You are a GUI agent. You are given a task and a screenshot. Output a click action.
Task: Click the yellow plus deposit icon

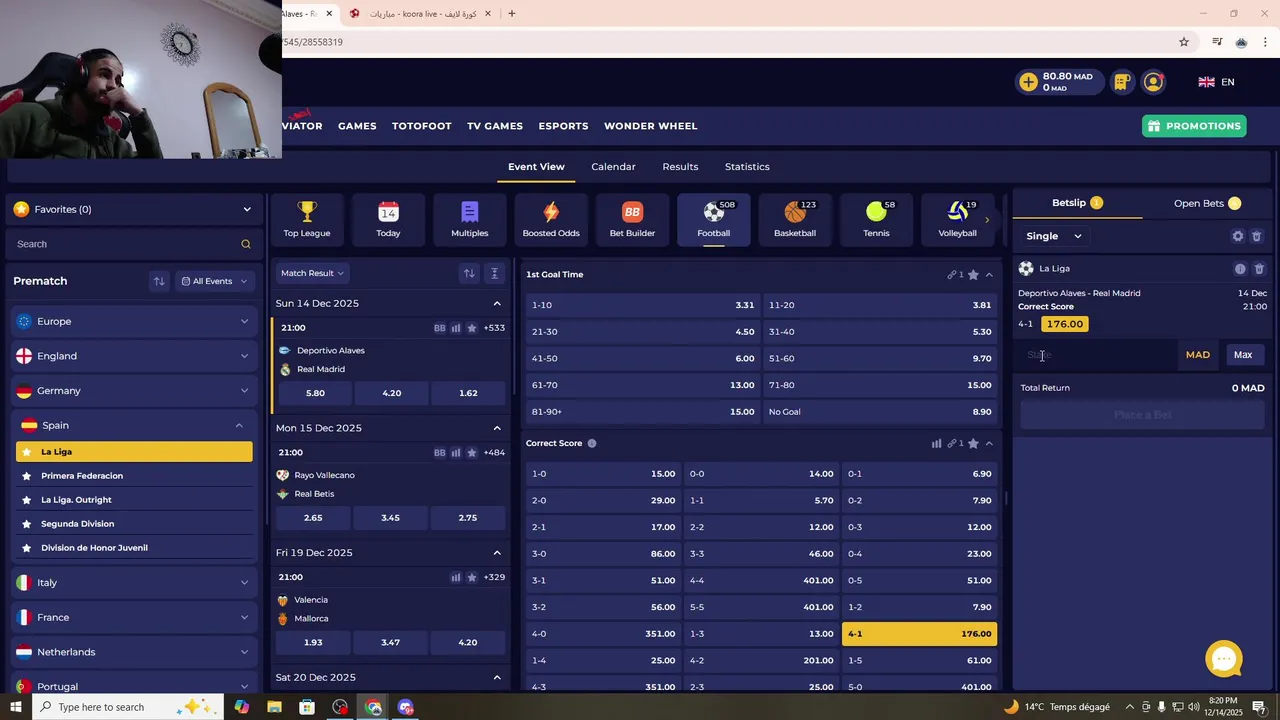[1028, 82]
